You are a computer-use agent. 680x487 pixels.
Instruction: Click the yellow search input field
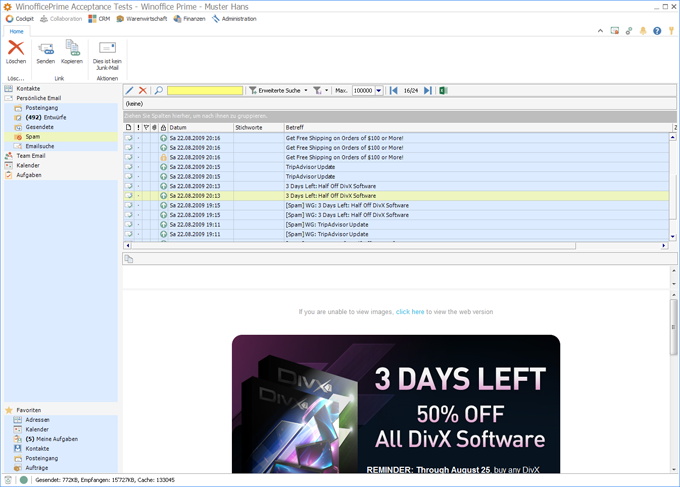(x=205, y=90)
